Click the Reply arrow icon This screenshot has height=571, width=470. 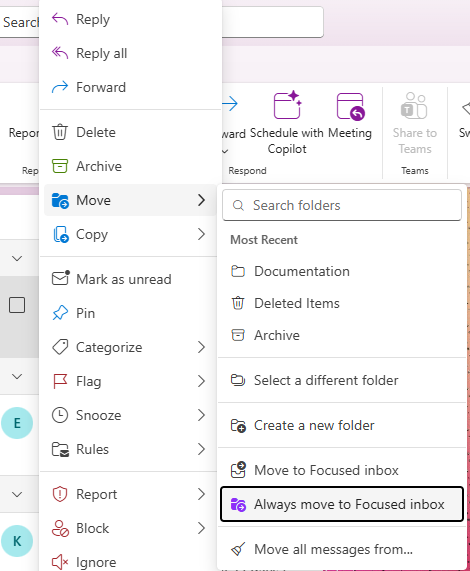coord(60,19)
